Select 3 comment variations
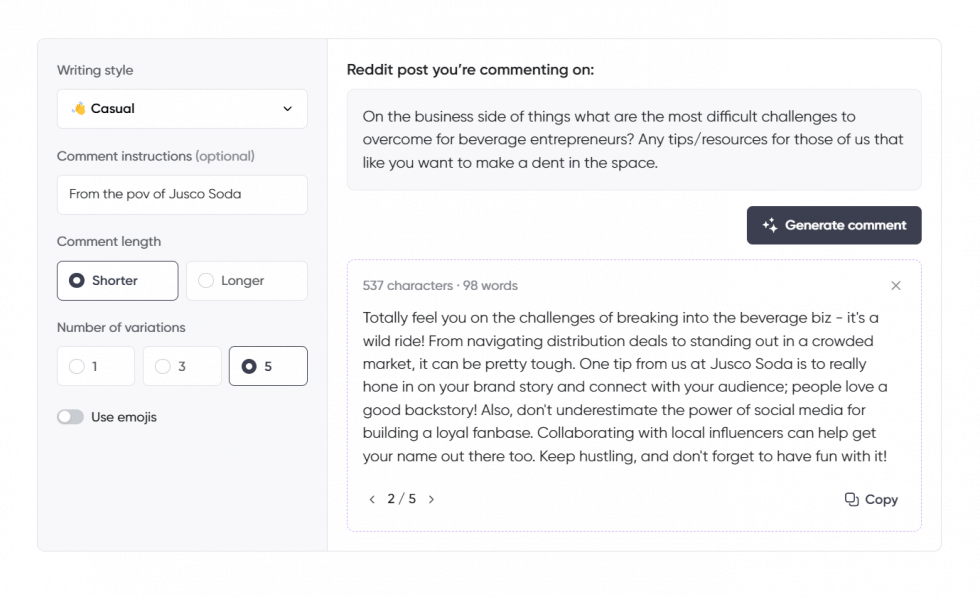Viewport: 980px width, 597px height. tap(181, 366)
